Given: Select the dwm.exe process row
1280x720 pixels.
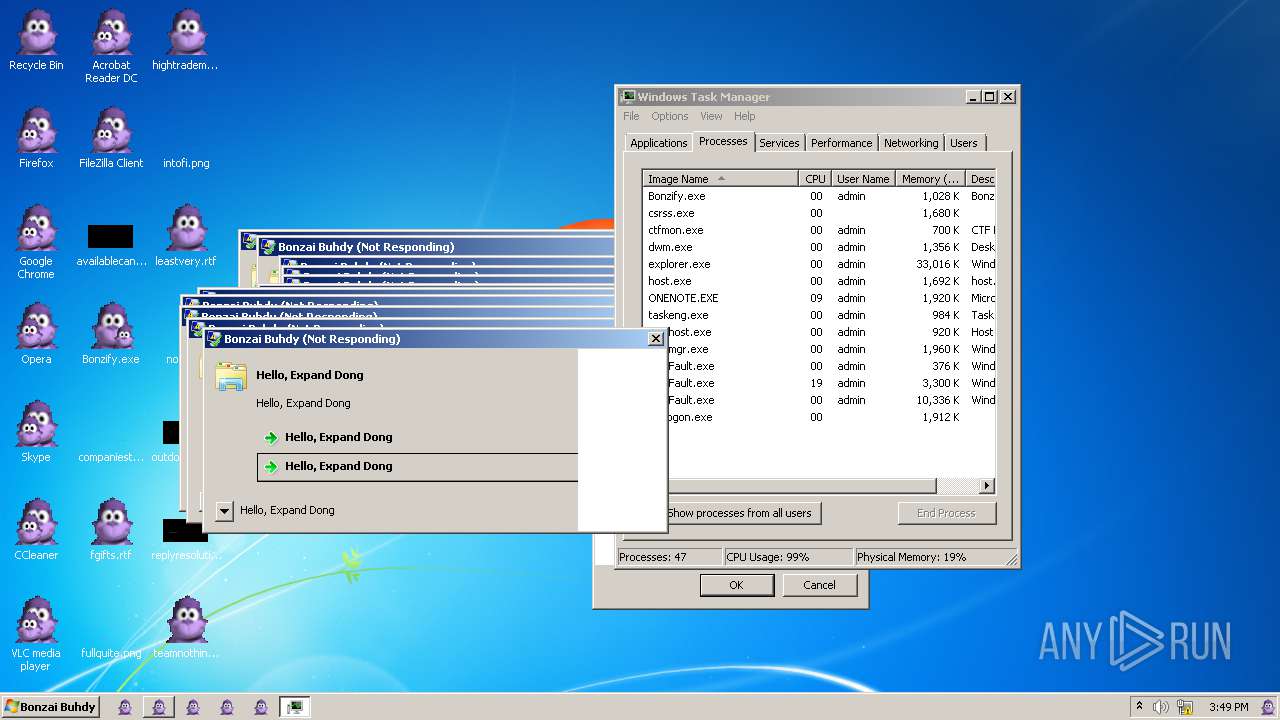Looking at the screenshot, I should click(x=818, y=247).
